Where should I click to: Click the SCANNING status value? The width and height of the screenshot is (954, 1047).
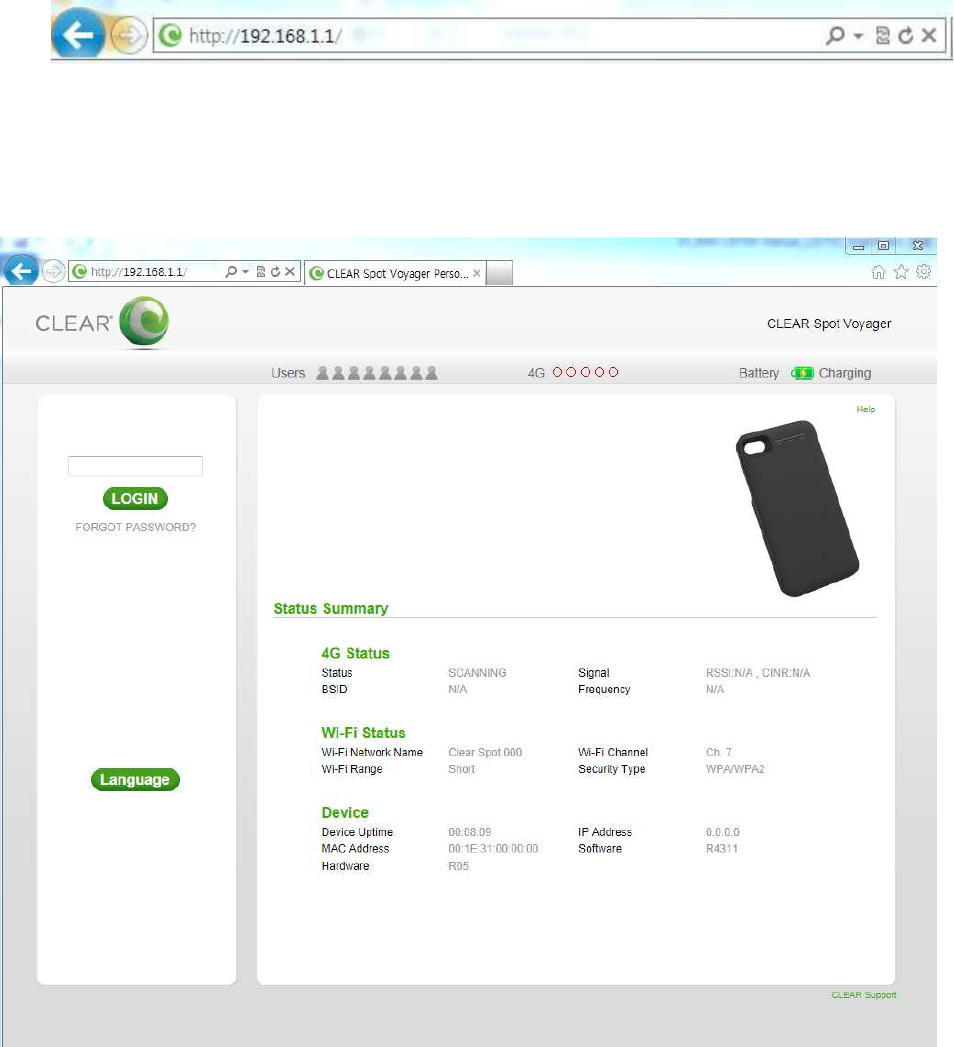pyautogui.click(x=477, y=672)
